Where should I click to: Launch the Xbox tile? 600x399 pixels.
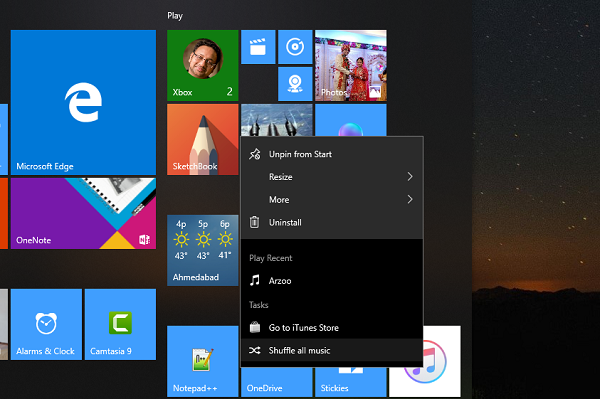[202, 65]
